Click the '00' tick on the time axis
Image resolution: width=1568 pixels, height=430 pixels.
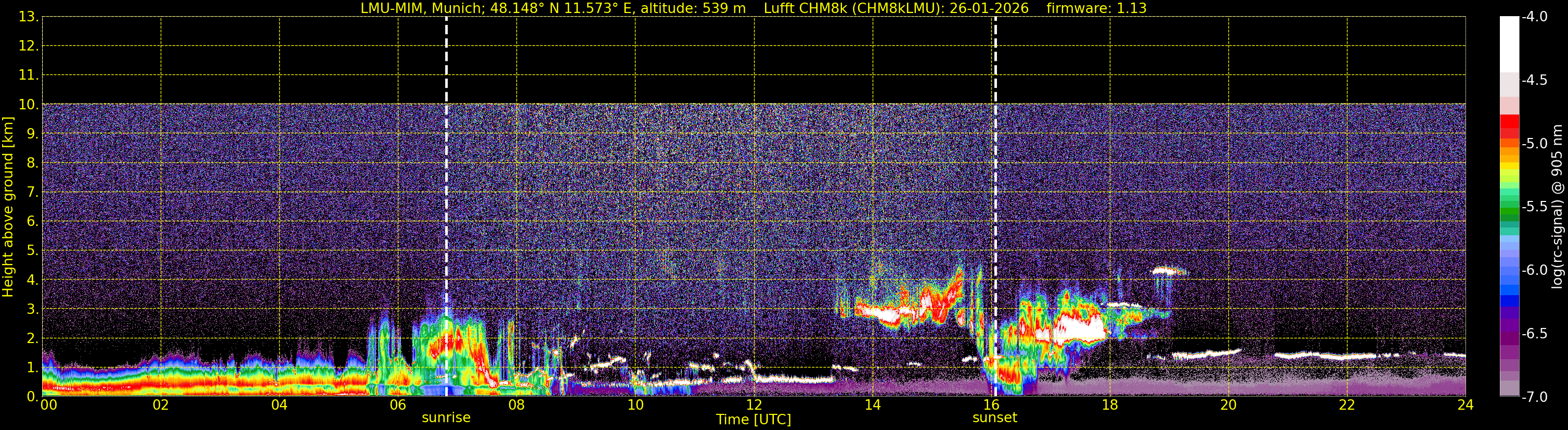[x=49, y=405]
